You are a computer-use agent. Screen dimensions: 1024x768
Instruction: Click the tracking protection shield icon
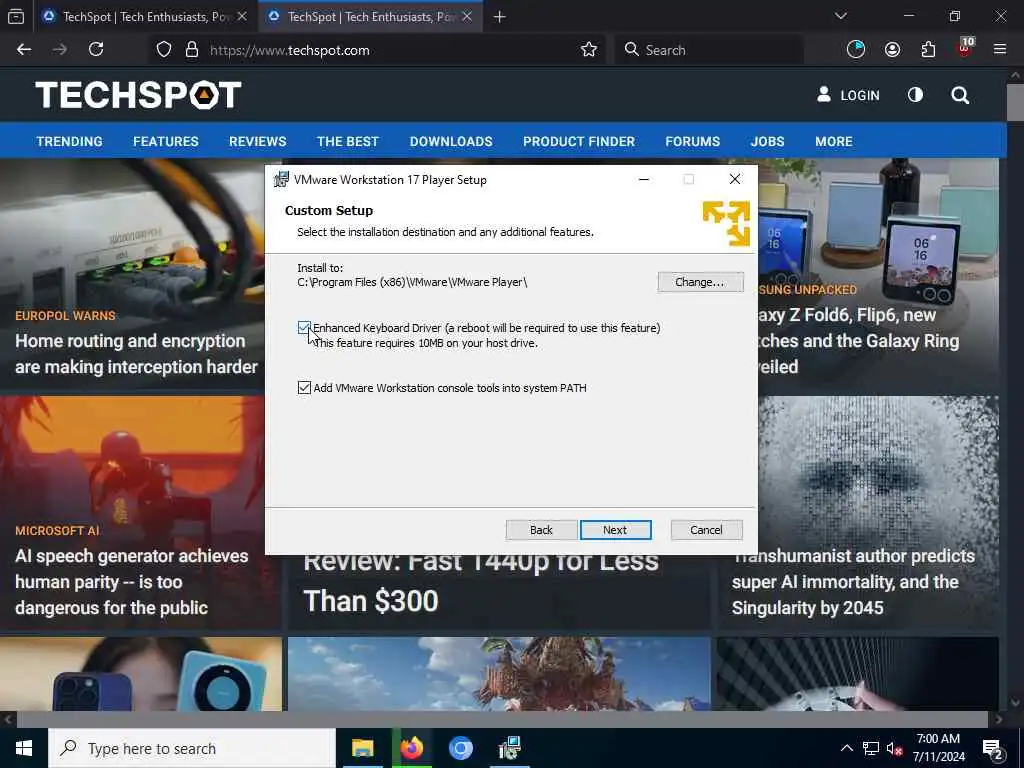coord(164,50)
